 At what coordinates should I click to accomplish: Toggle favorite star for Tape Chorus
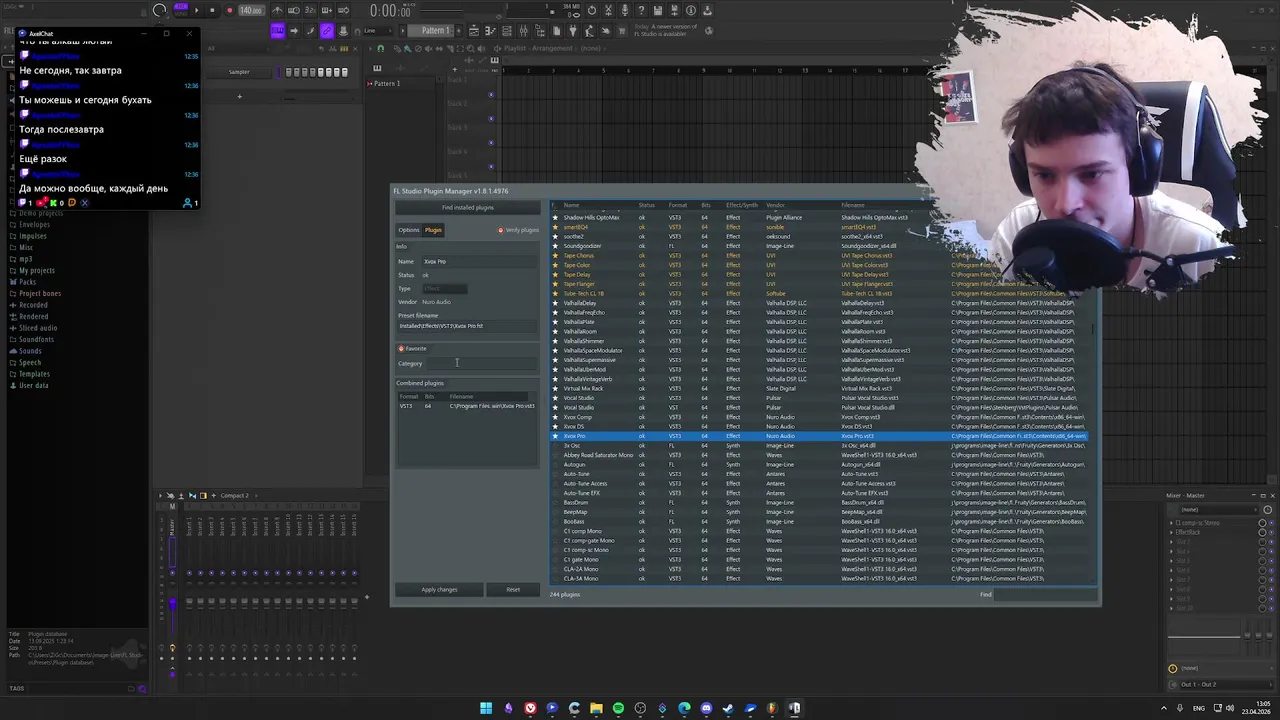556,255
